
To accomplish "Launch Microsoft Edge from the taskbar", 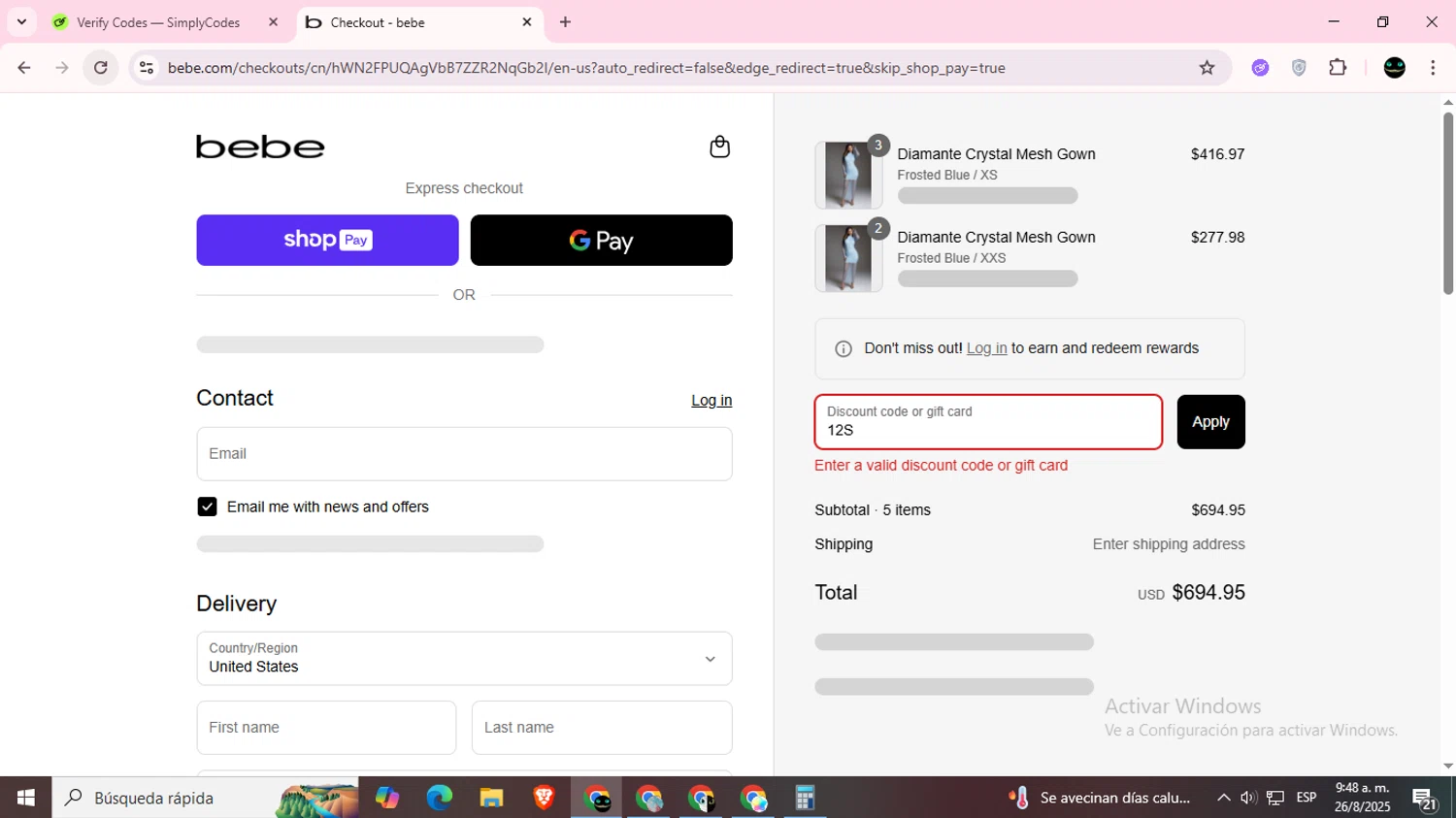I will pos(439,798).
